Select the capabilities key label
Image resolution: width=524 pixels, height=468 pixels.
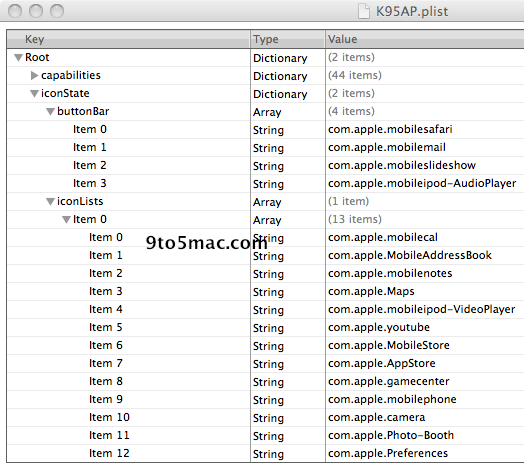point(71,76)
